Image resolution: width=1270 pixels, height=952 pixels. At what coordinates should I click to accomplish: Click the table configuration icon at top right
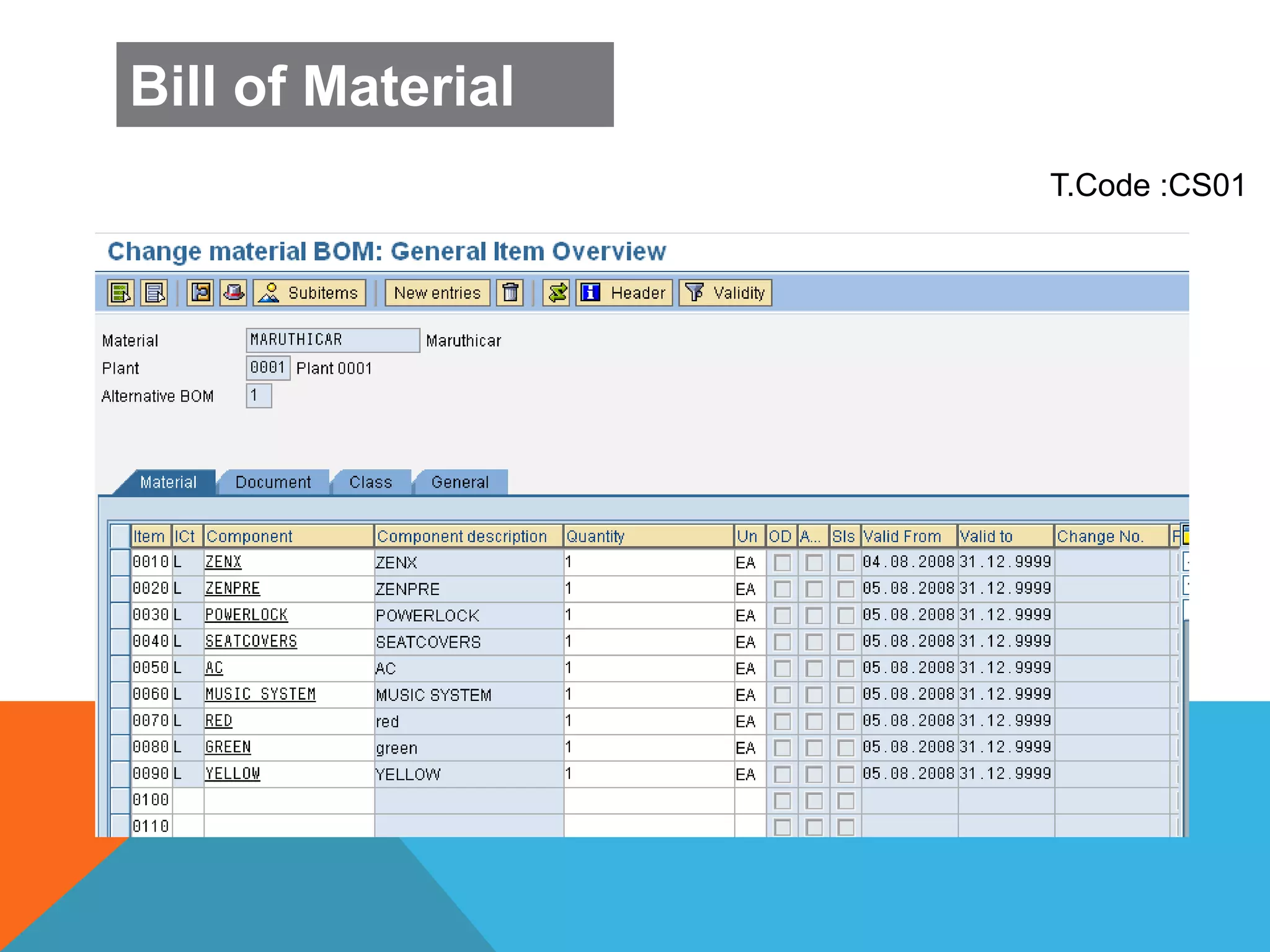[1185, 535]
